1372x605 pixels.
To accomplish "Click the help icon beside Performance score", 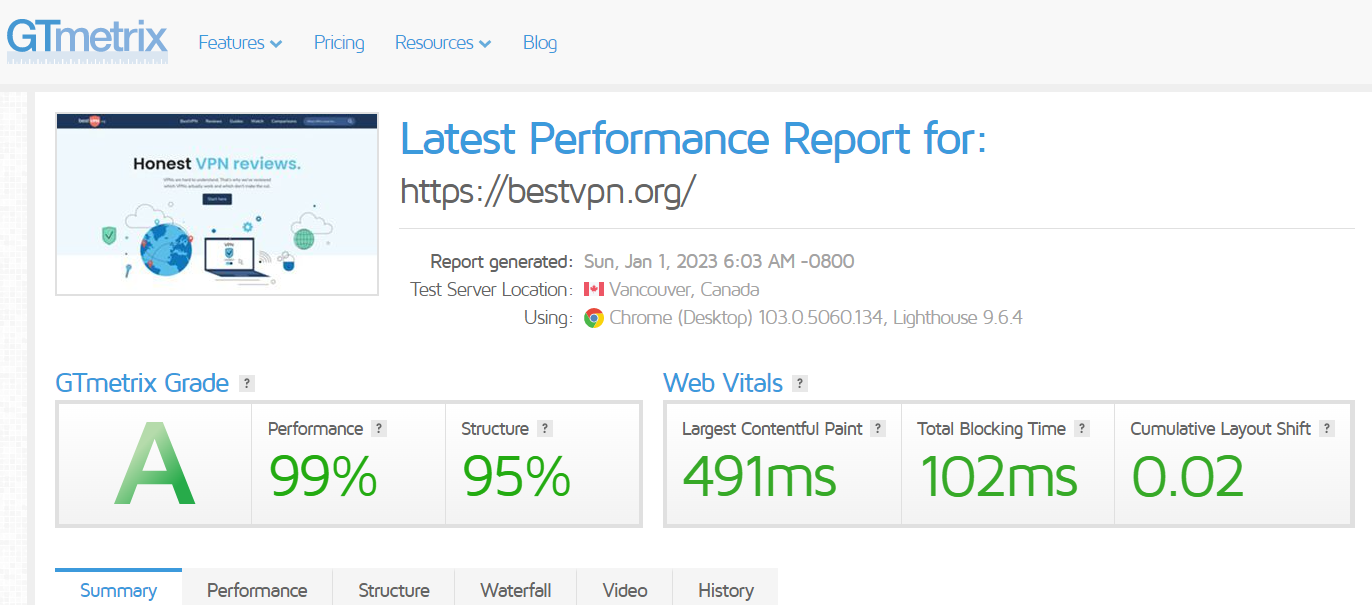I will 379,428.
